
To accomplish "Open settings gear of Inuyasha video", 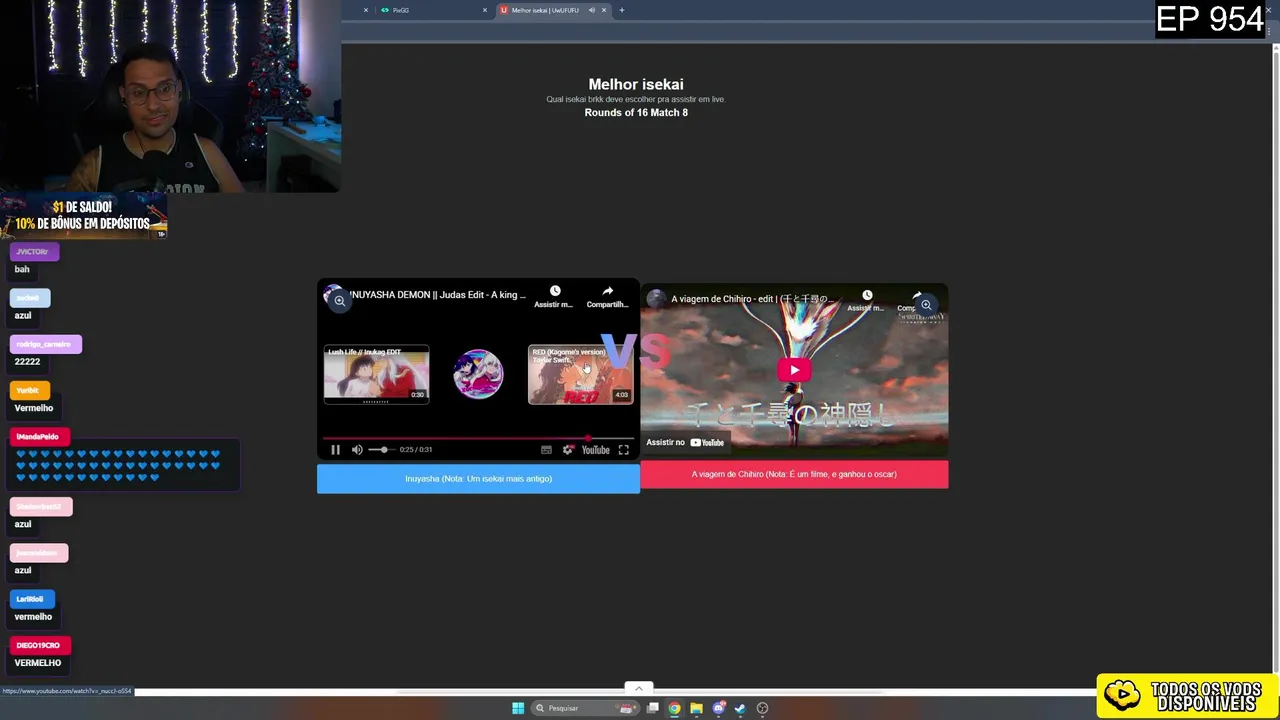I will (568, 450).
